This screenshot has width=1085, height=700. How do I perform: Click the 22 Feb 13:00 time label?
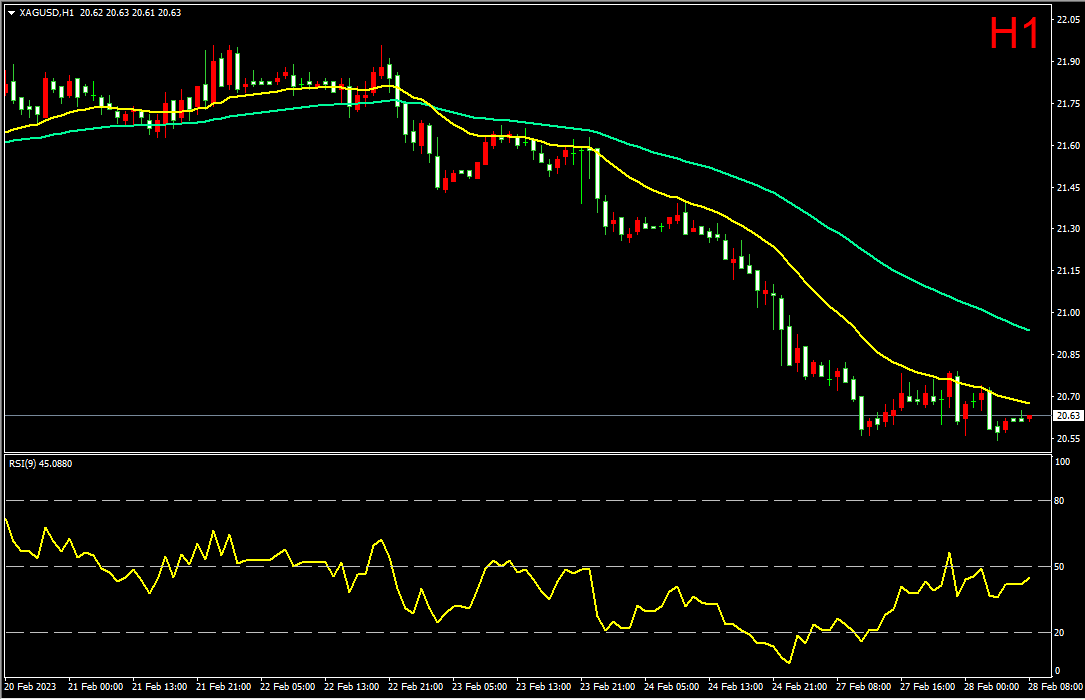pyautogui.click(x=352, y=686)
